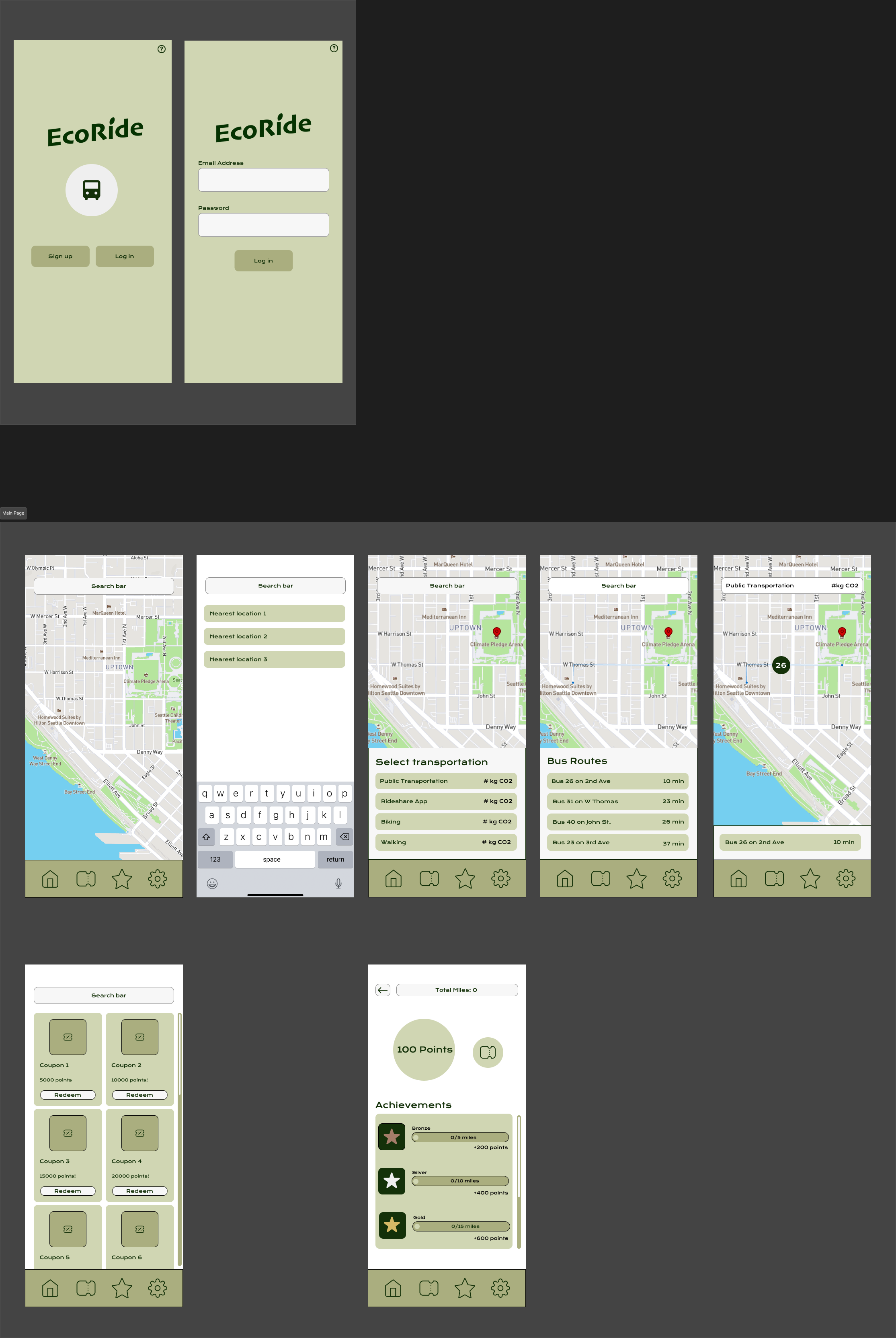Viewport: 896px width, 1338px height.
Task: Select Nearest location 2 from suggestions
Action: click(x=274, y=637)
